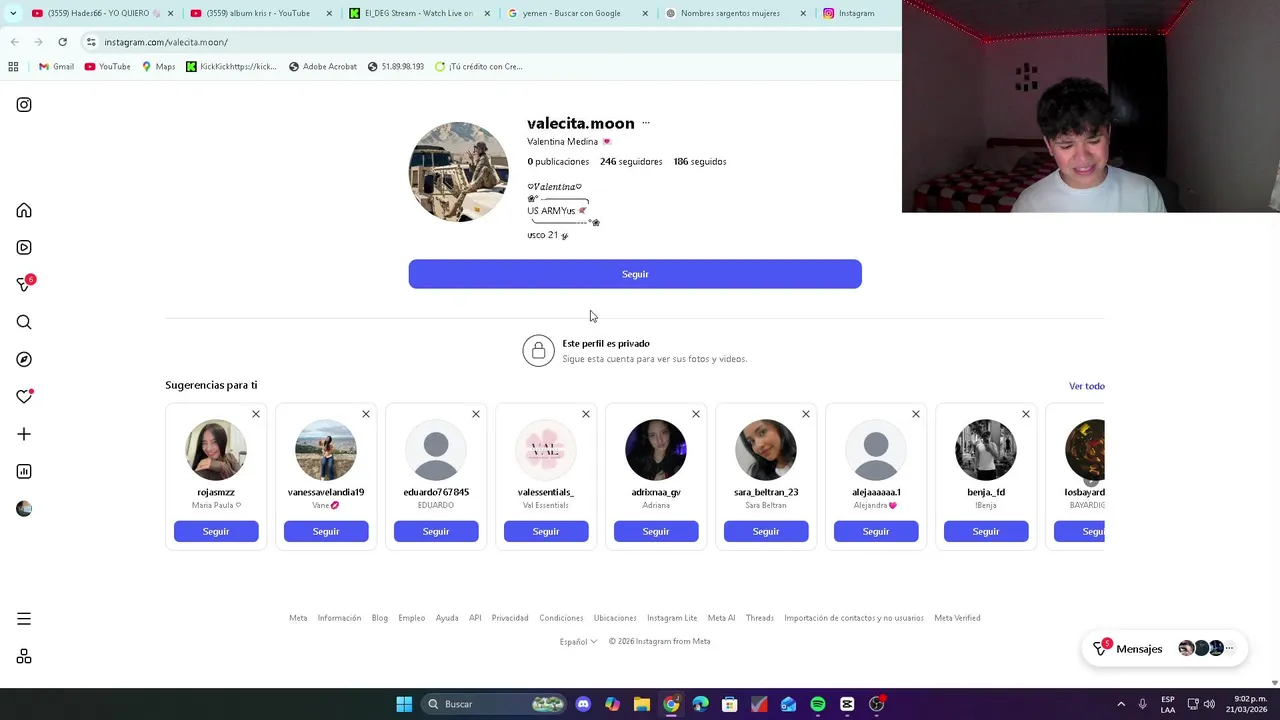This screenshot has width=1280, height=720.
Task: Switch to Nombres sargentos mujeres tab
Action: pos(730,13)
